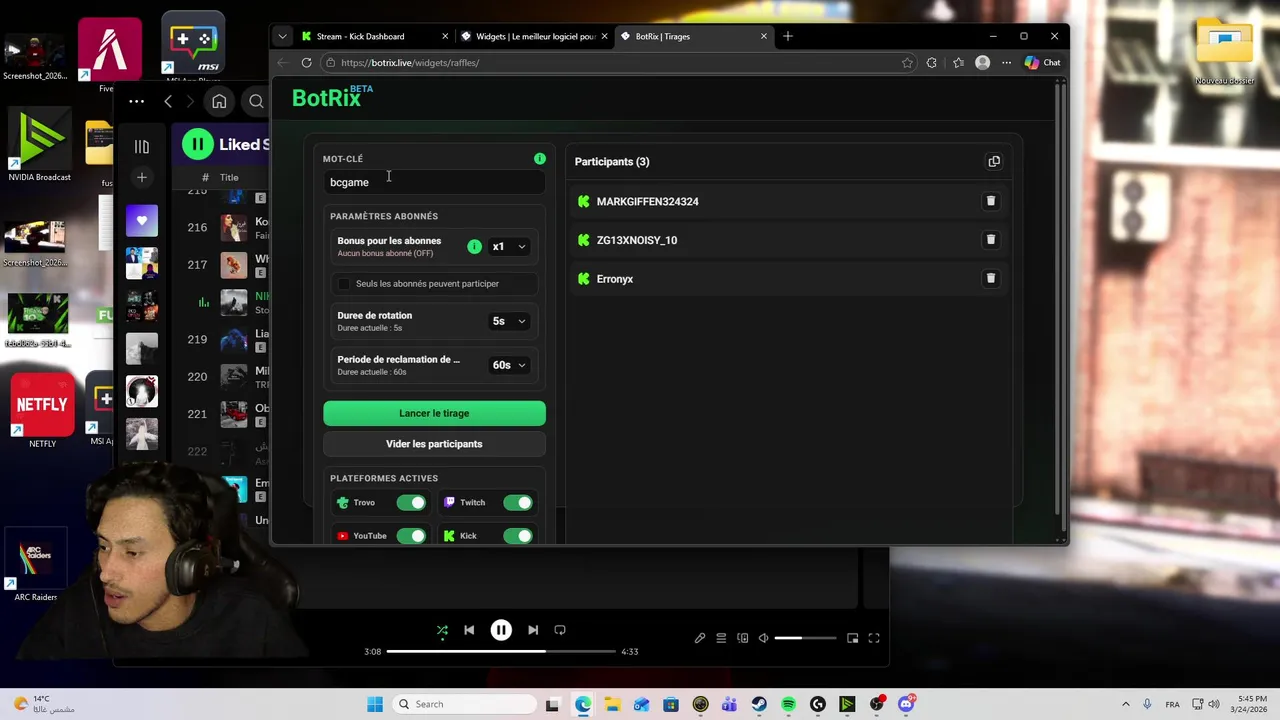Screen dimensions: 1280x720
Task: Refresh the botrix.live page
Action: 306,62
